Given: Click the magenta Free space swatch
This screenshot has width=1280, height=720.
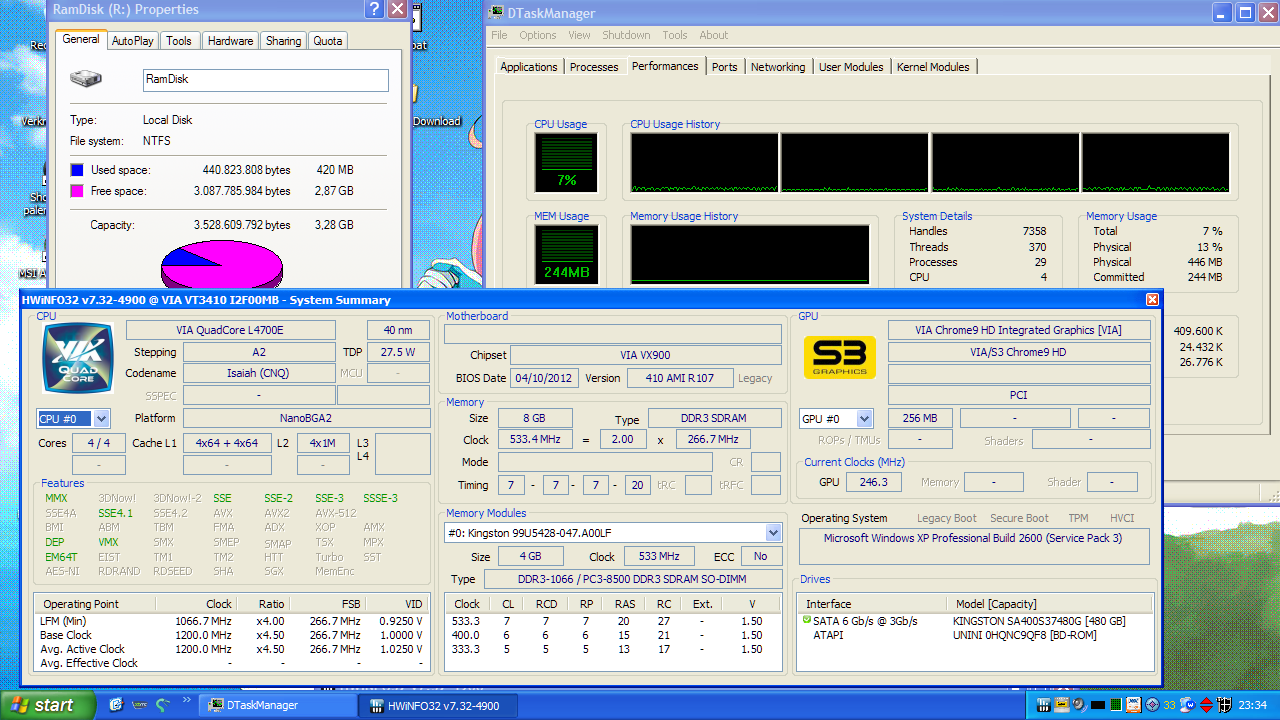Looking at the screenshot, I should click(x=77, y=191).
